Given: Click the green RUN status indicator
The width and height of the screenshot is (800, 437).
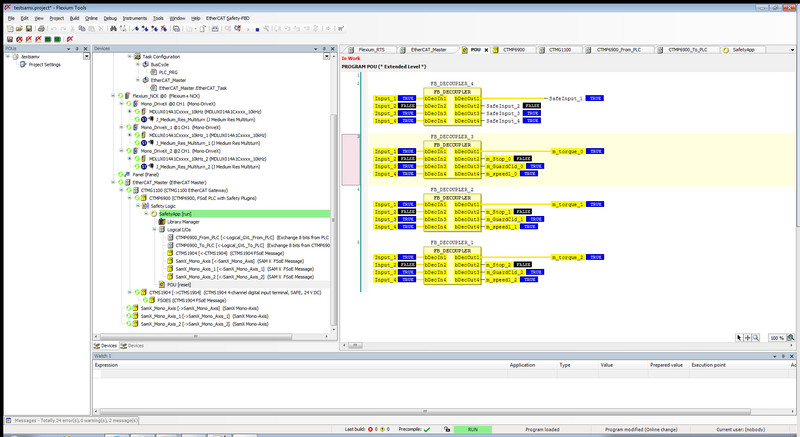Looking at the screenshot, I should click(472, 429).
